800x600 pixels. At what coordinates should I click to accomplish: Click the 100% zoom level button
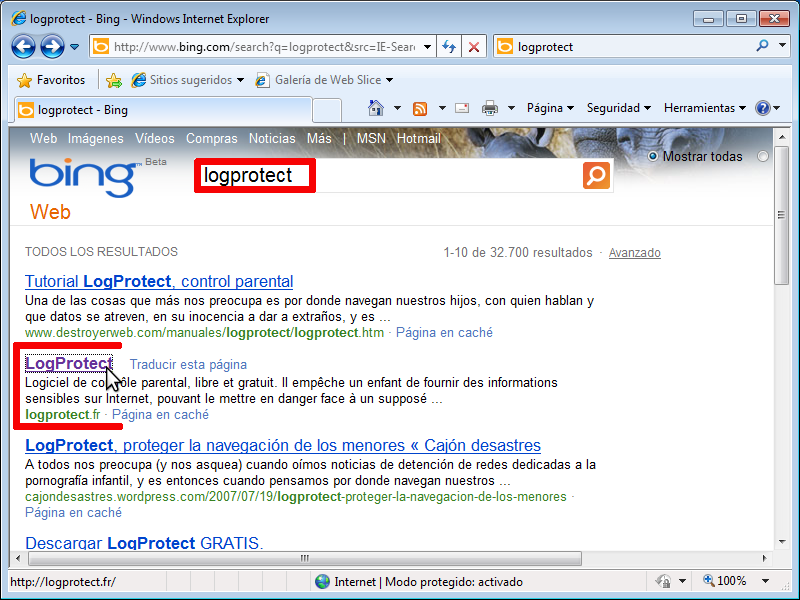[724, 581]
